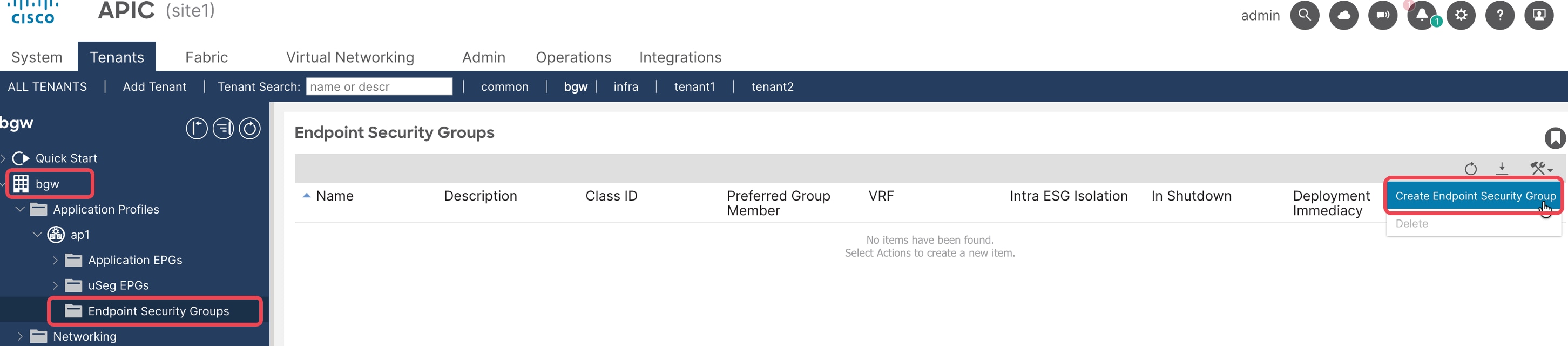This screenshot has width=1568, height=346.
Task: Refresh the Endpoint Security Groups table
Action: tap(1470, 169)
